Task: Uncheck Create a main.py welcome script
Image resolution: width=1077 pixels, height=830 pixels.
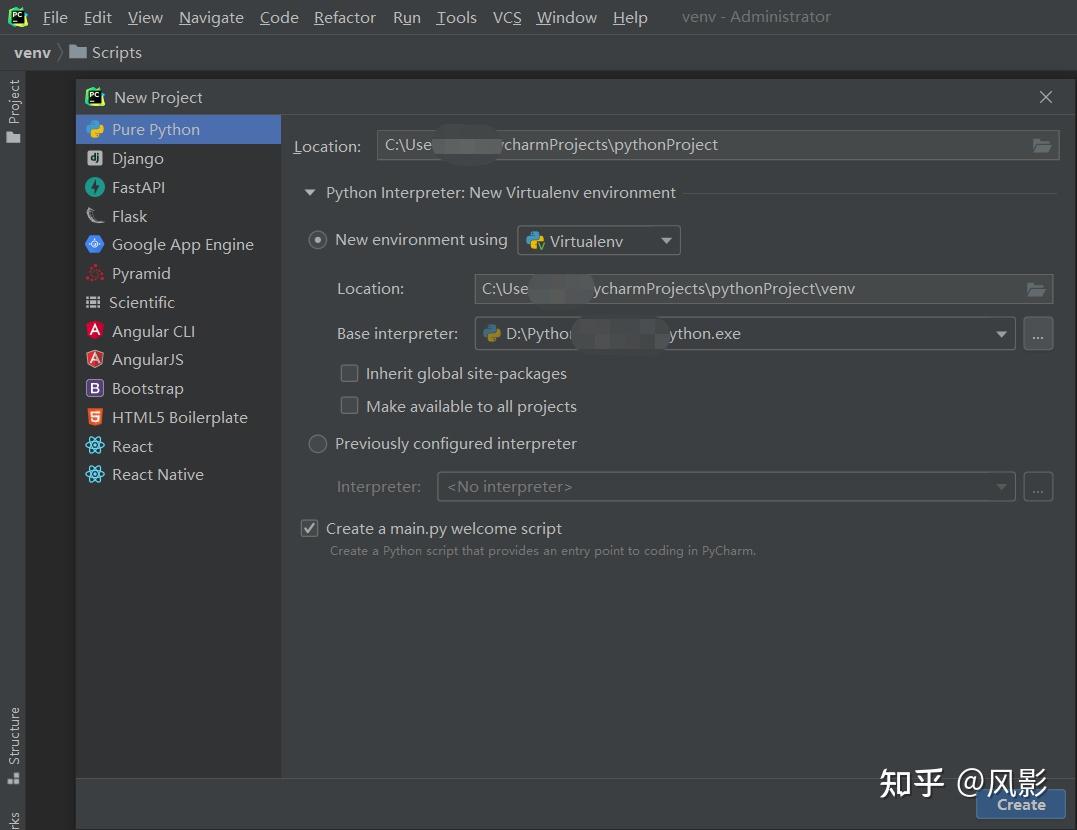Action: [309, 528]
